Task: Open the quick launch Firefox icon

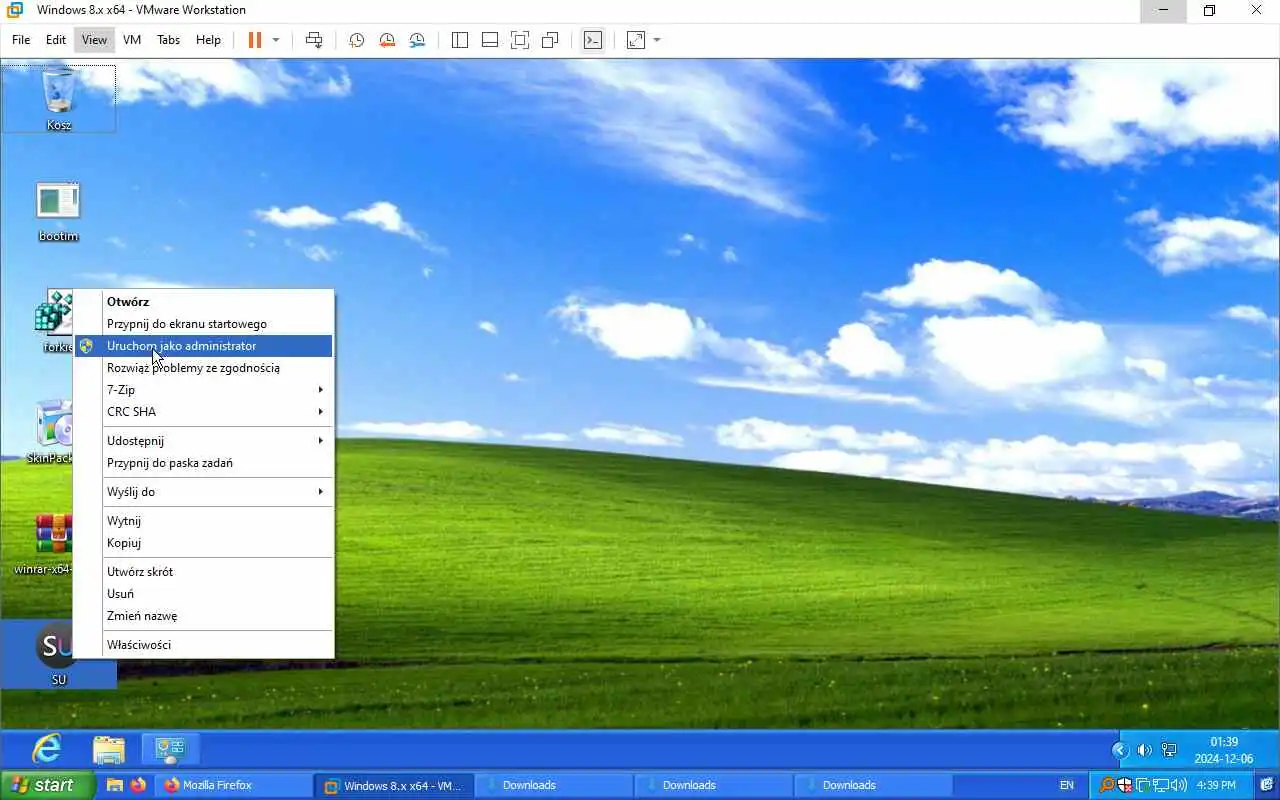Action: tap(137, 785)
